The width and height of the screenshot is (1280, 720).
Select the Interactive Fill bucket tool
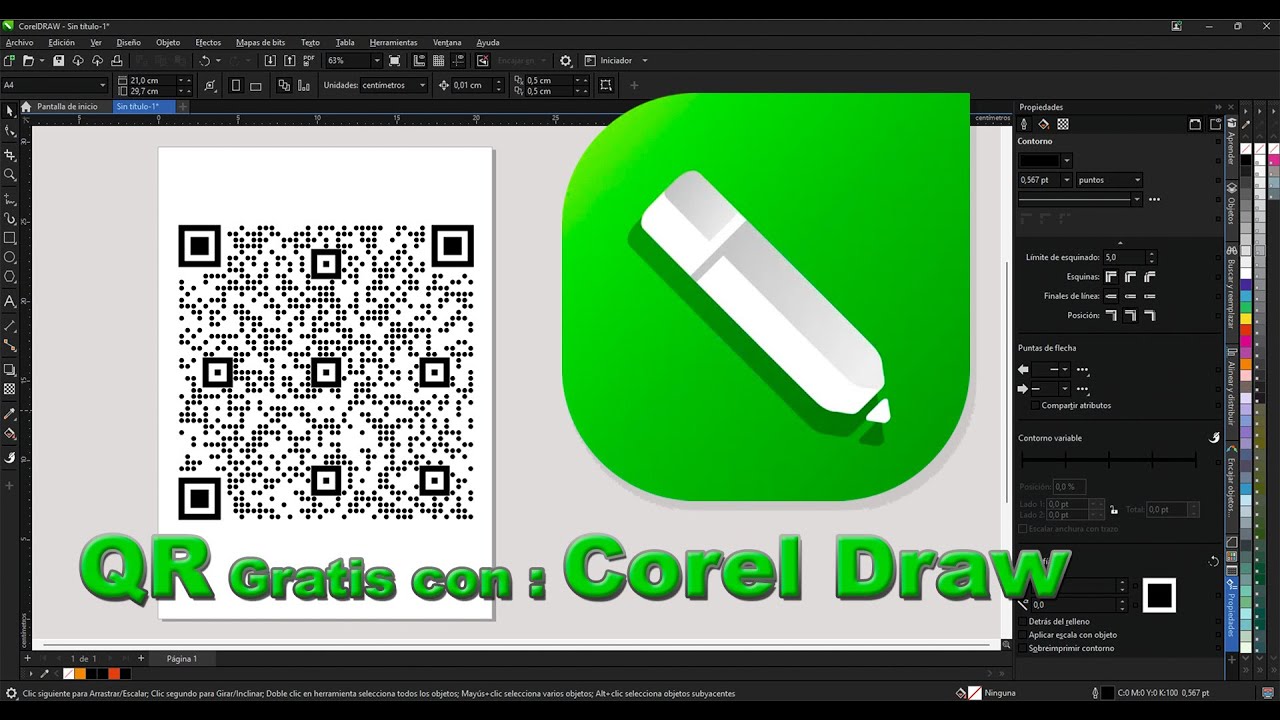click(10, 434)
